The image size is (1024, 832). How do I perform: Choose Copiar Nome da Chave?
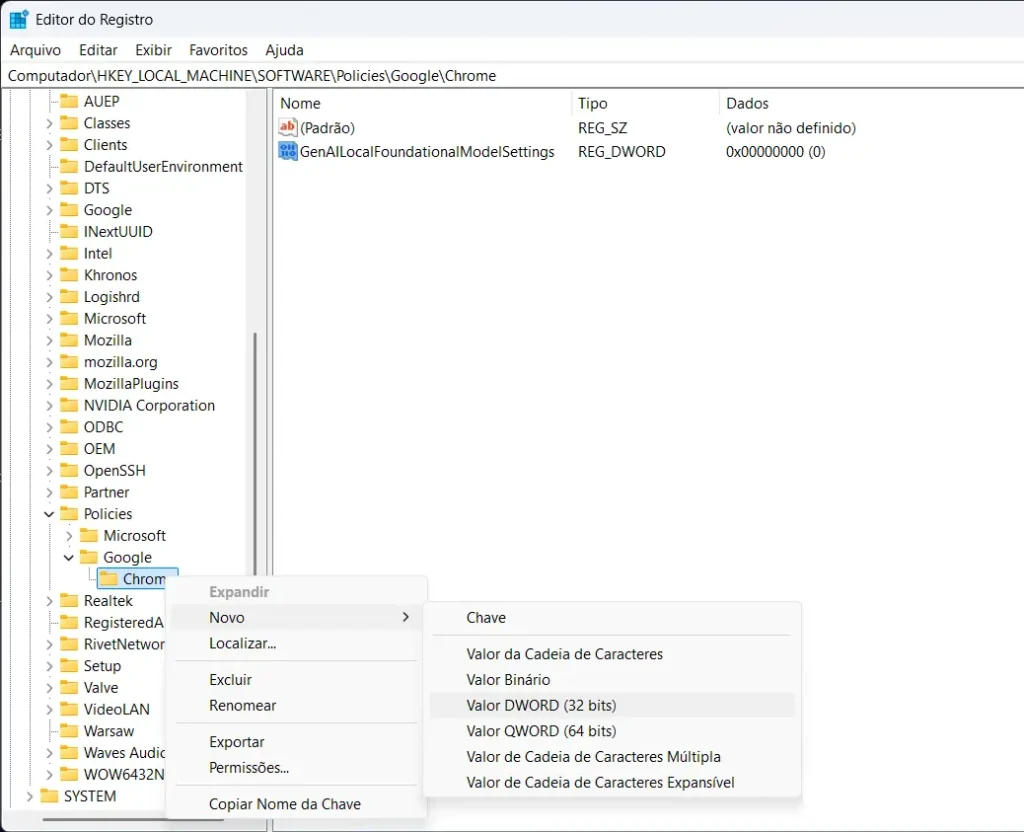click(x=296, y=804)
